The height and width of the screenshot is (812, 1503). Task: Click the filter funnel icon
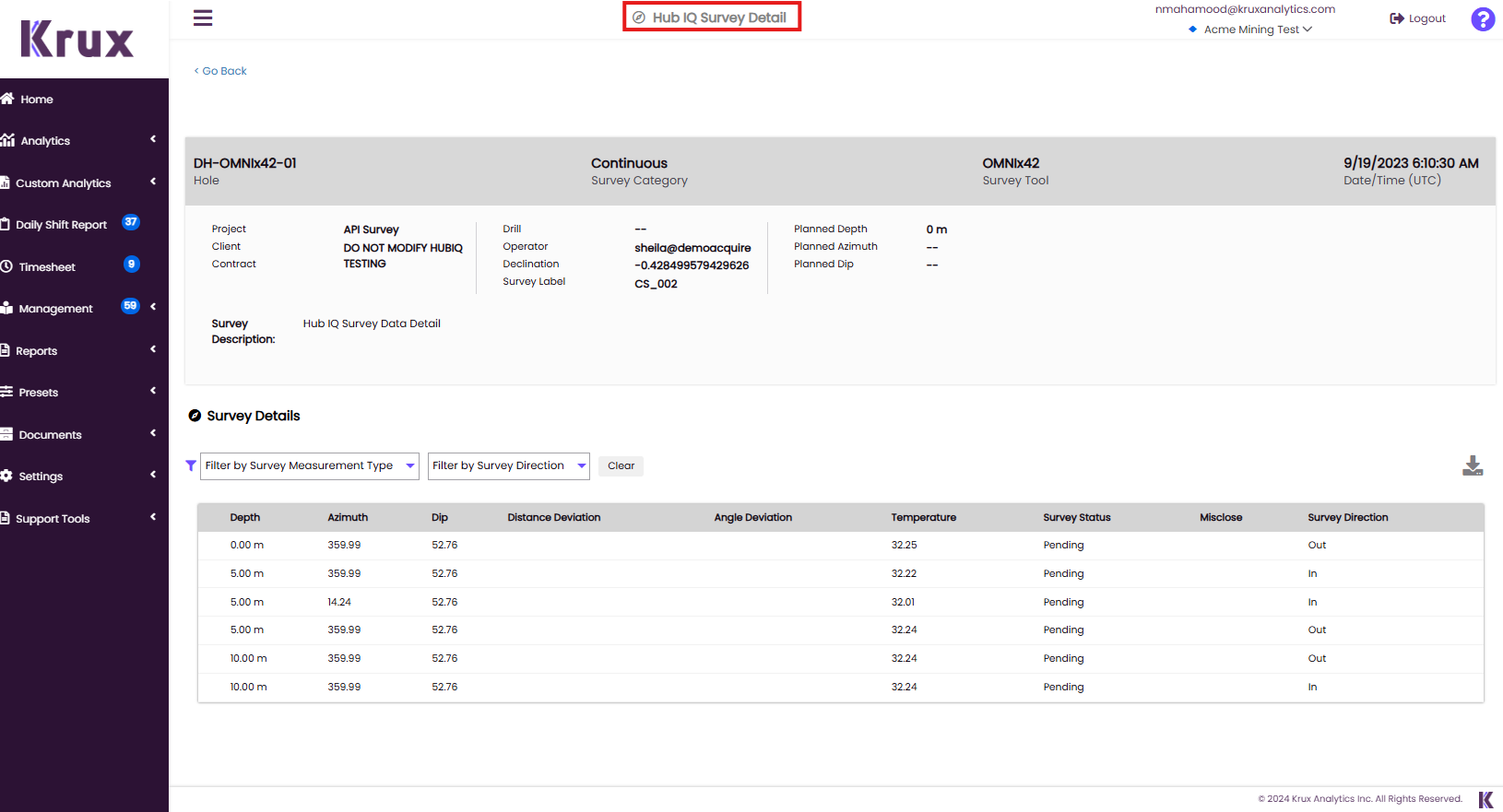pos(191,466)
